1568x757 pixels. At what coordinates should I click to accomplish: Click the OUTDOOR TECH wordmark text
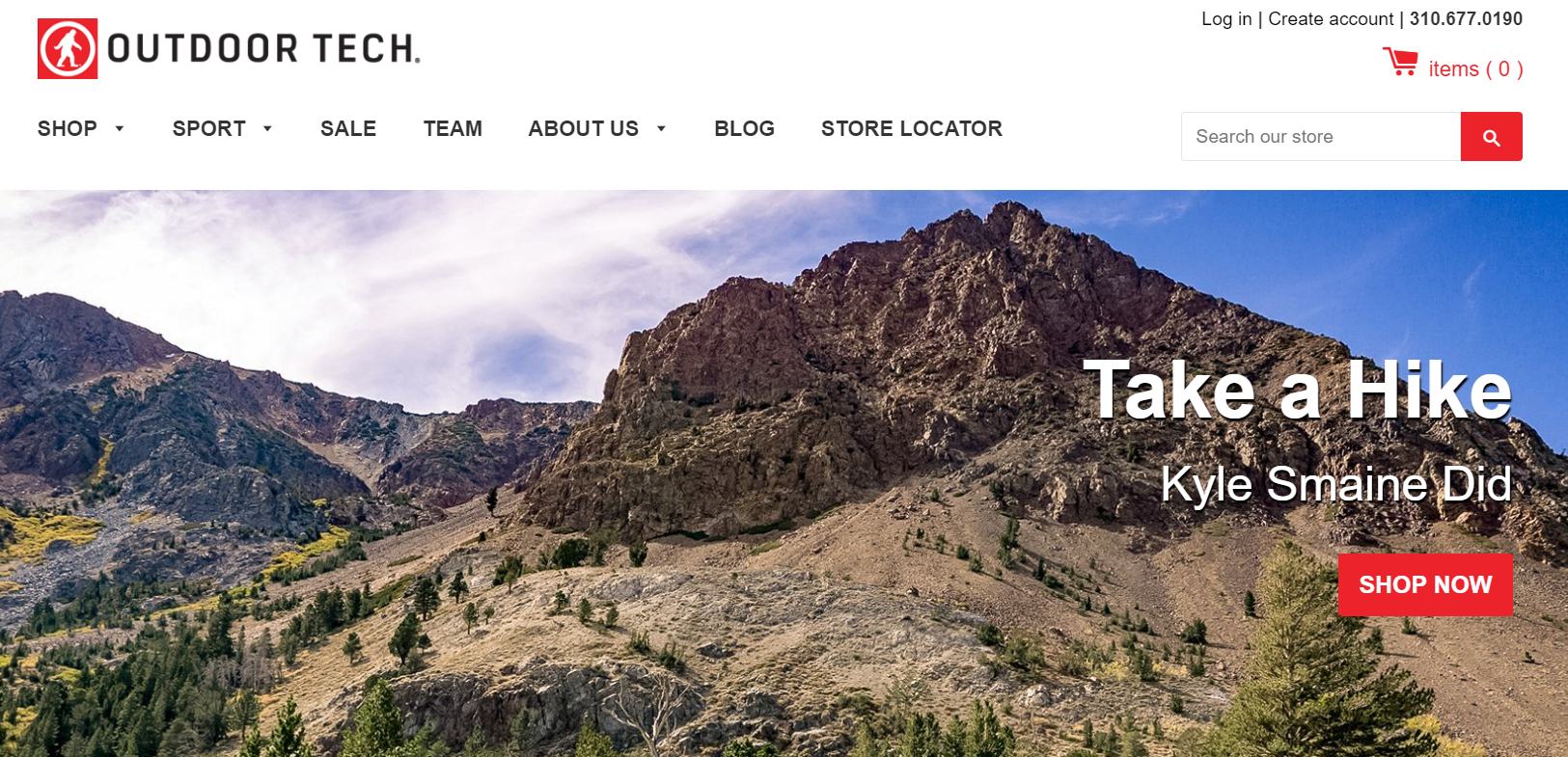pyautogui.click(x=263, y=48)
